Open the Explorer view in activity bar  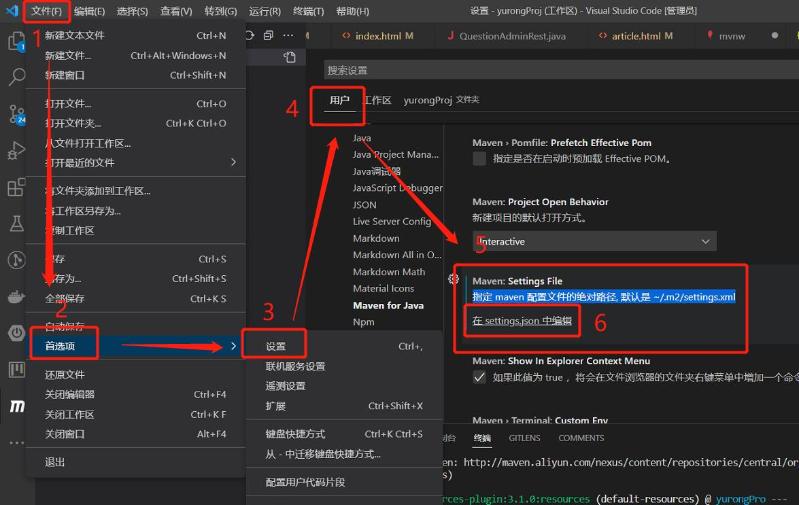pos(16,41)
